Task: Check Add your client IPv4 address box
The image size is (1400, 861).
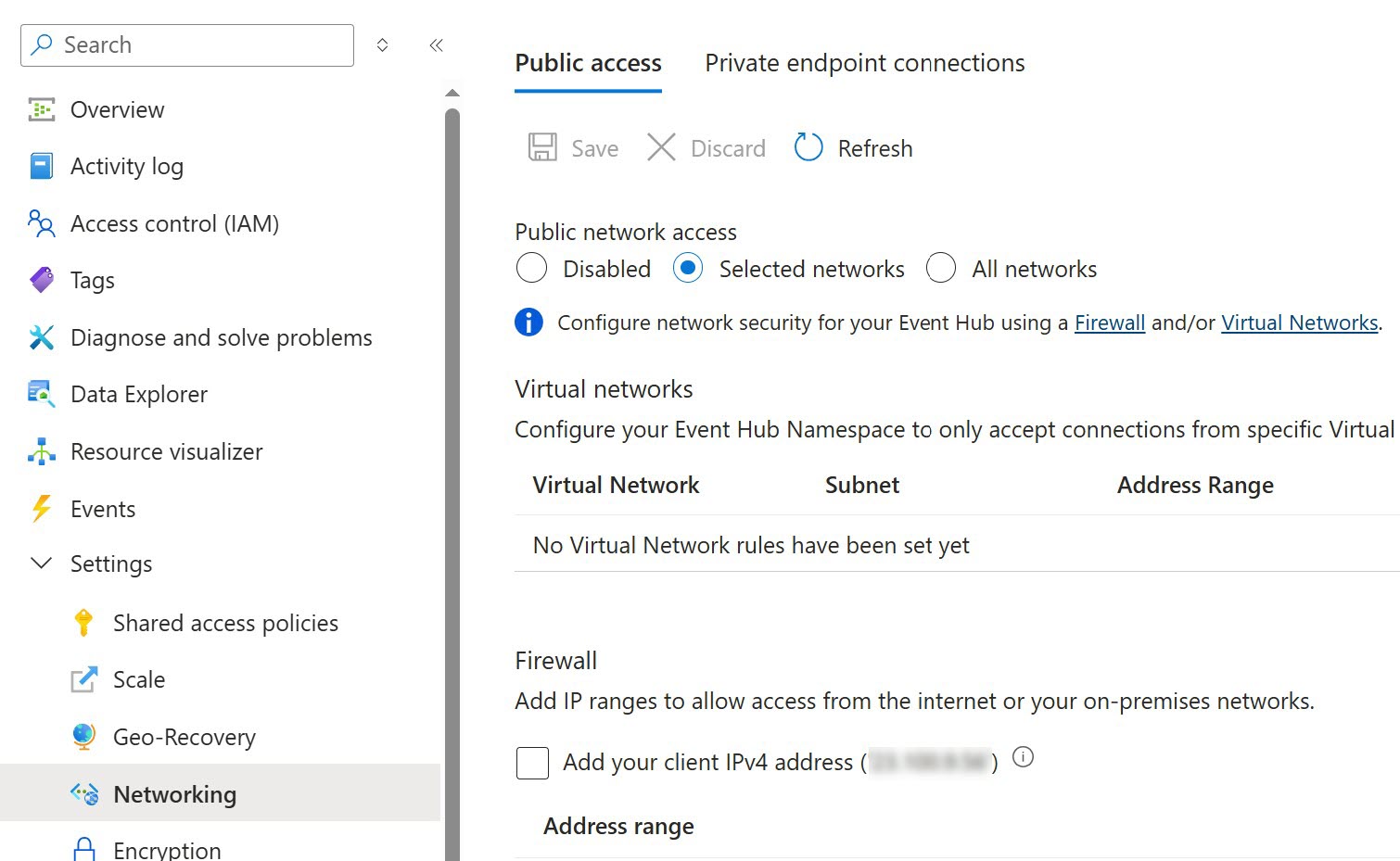Action: click(532, 763)
